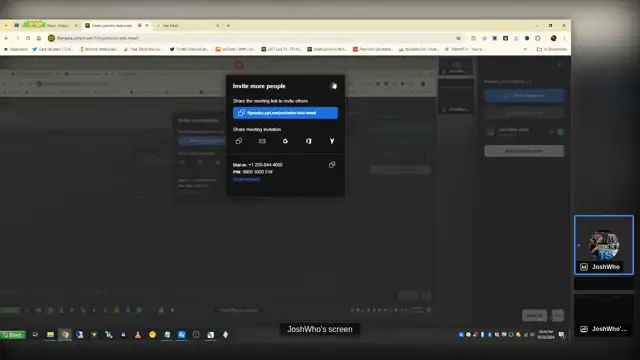Reload the page with refresh icon
The height and width of the screenshot is (360, 640).
(28, 38)
